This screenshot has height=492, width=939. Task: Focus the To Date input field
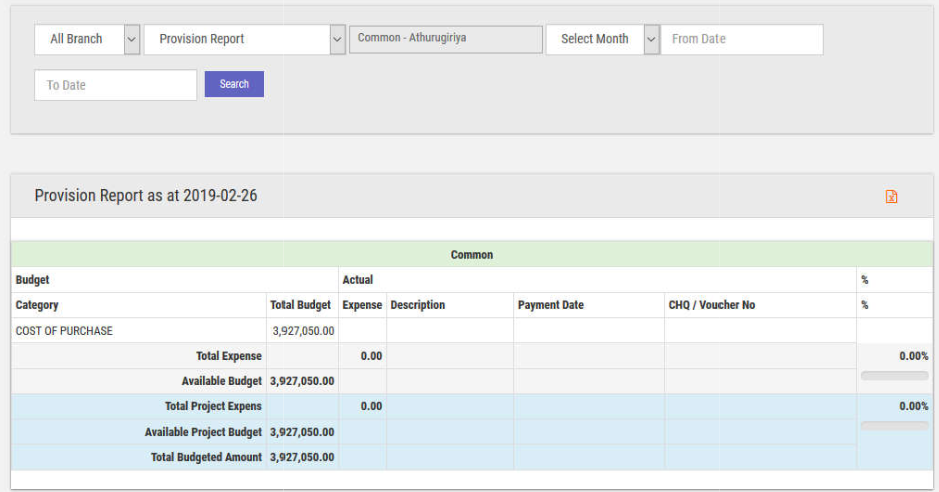(x=115, y=85)
